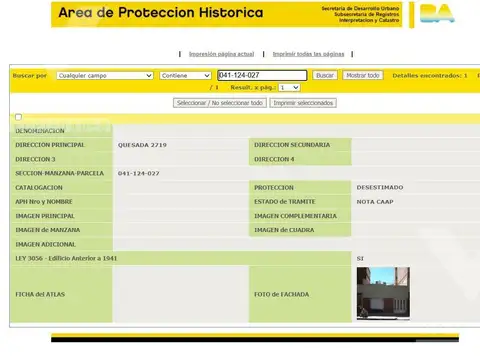Click 'Seleccionar / No seleccionar todo' button
480x360 pixels.
coord(220,103)
